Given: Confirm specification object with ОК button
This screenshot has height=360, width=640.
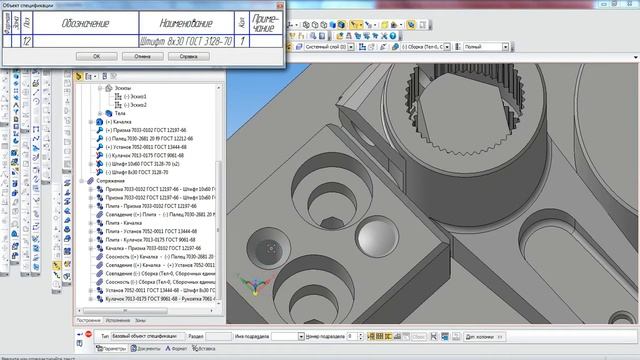Looking at the screenshot, I should (96, 56).
